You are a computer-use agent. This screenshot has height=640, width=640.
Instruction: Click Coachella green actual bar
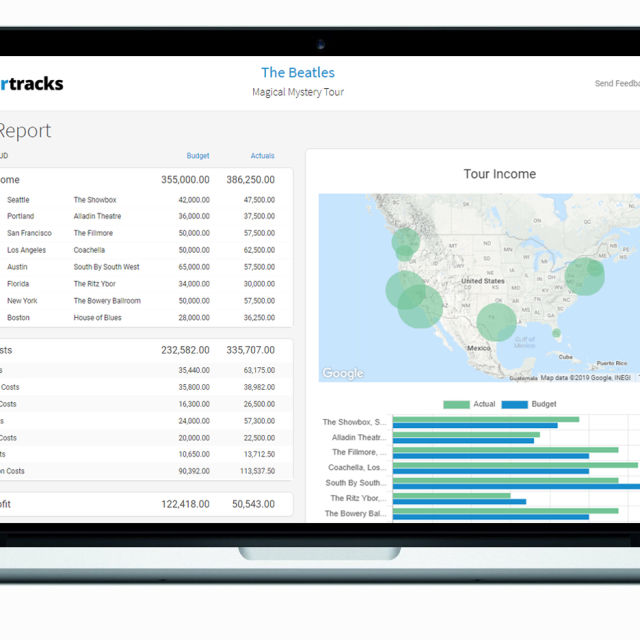pyautogui.click(x=515, y=465)
